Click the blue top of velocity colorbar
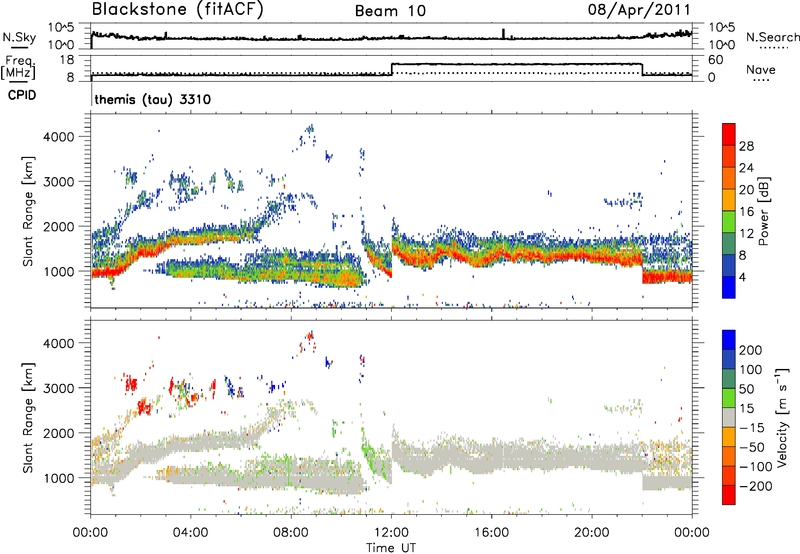Screen dimensions: 800x554 point(729,340)
